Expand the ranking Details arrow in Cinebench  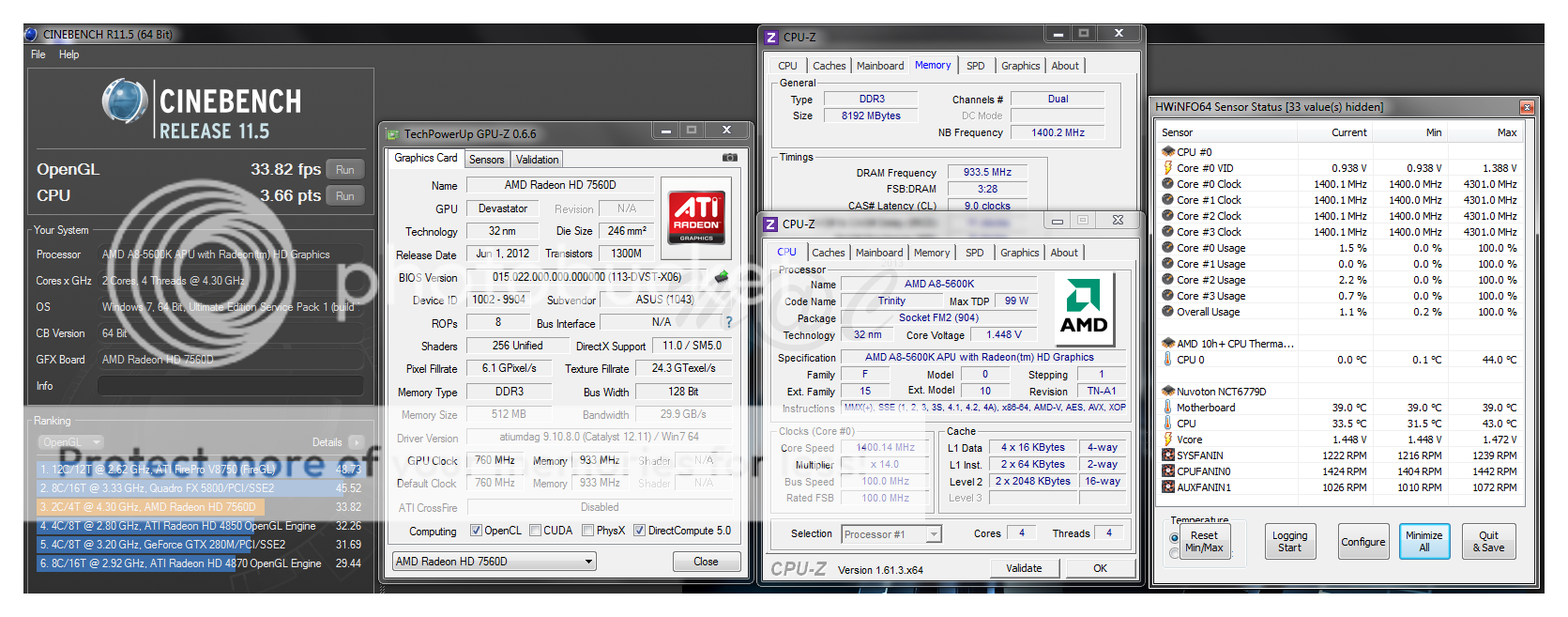tap(356, 442)
